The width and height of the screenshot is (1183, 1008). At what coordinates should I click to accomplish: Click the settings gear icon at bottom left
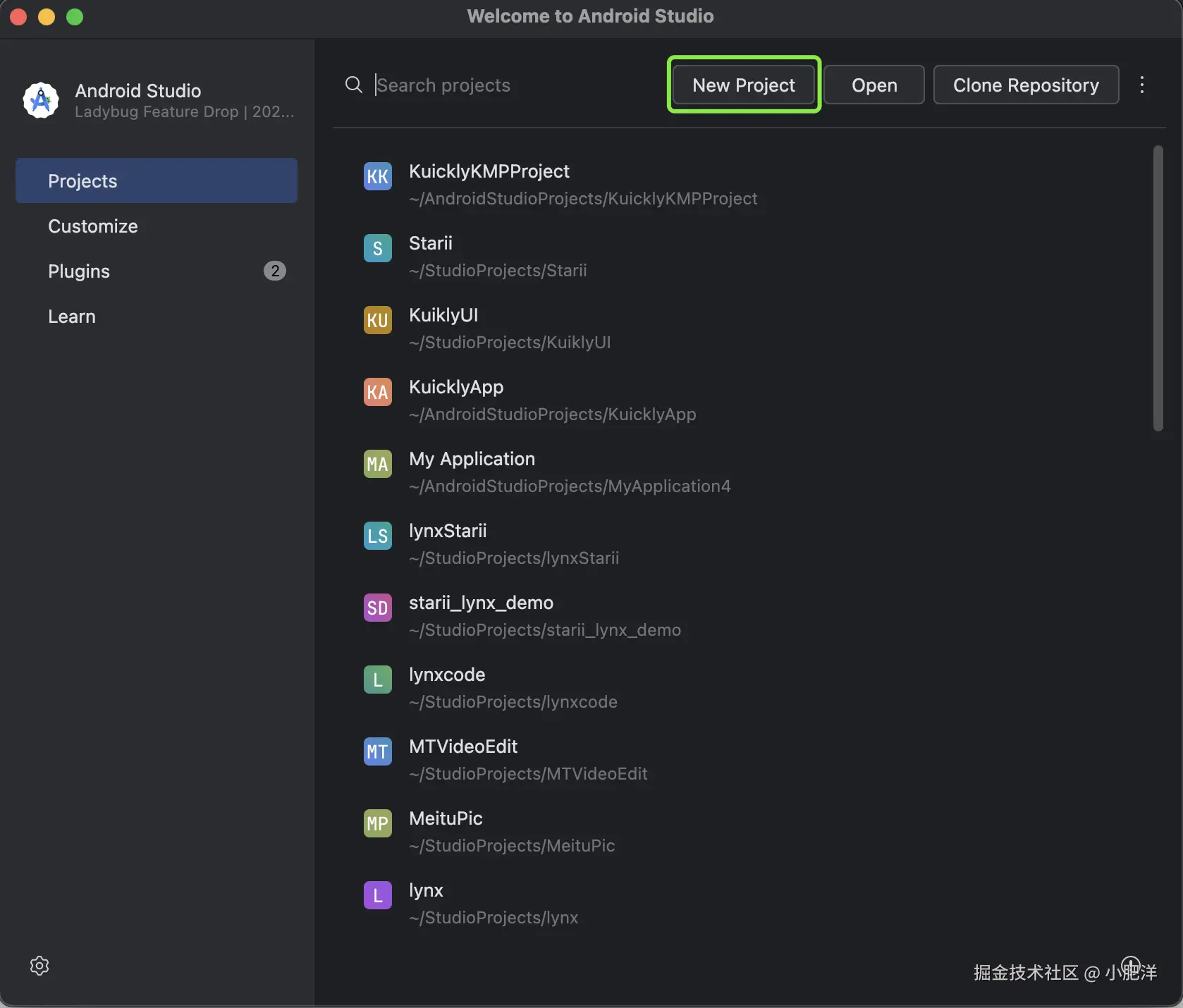tap(39, 966)
